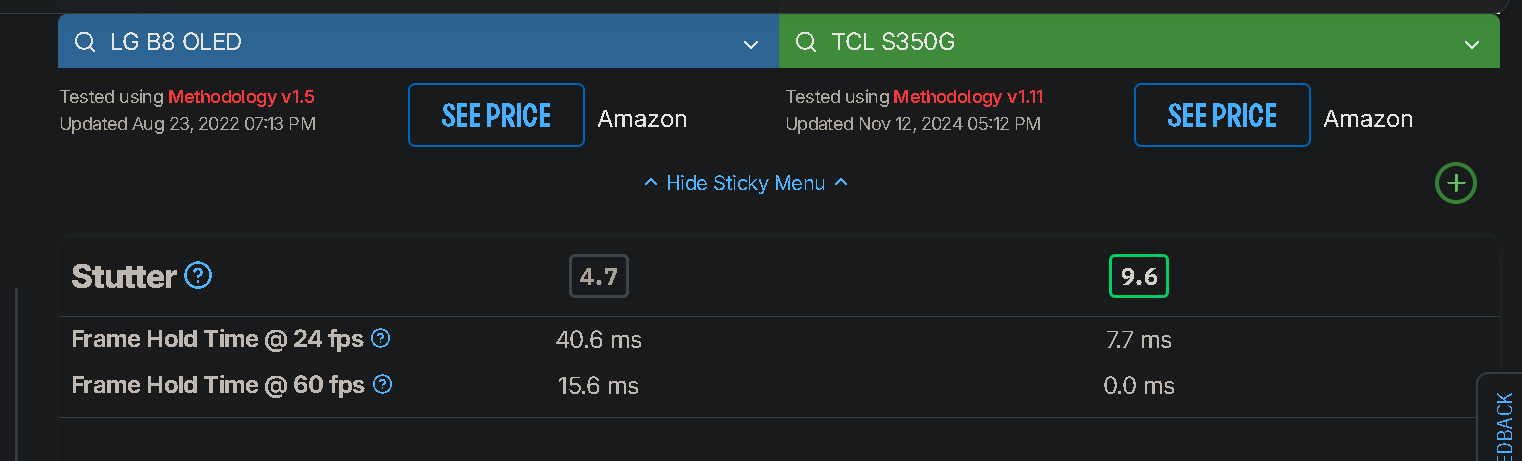Show help for Frame Hold Time @ 60 fps

(x=382, y=384)
